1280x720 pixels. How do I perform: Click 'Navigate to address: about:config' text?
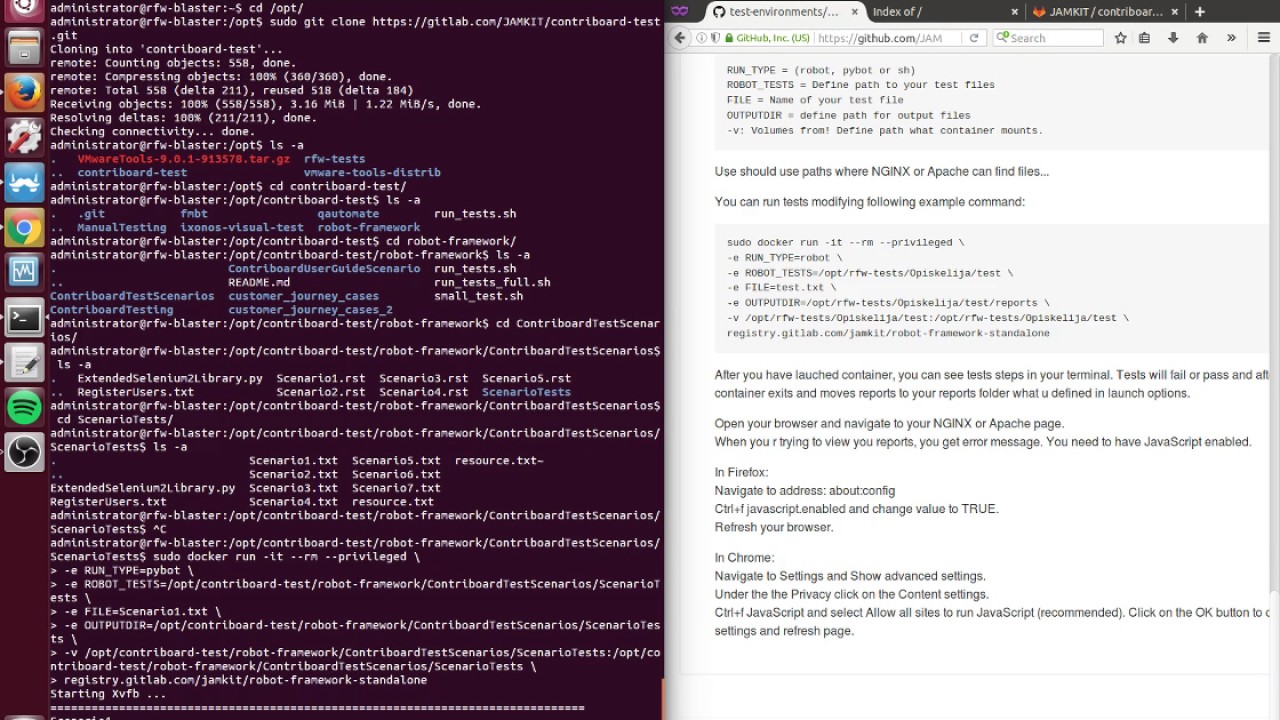(805, 491)
